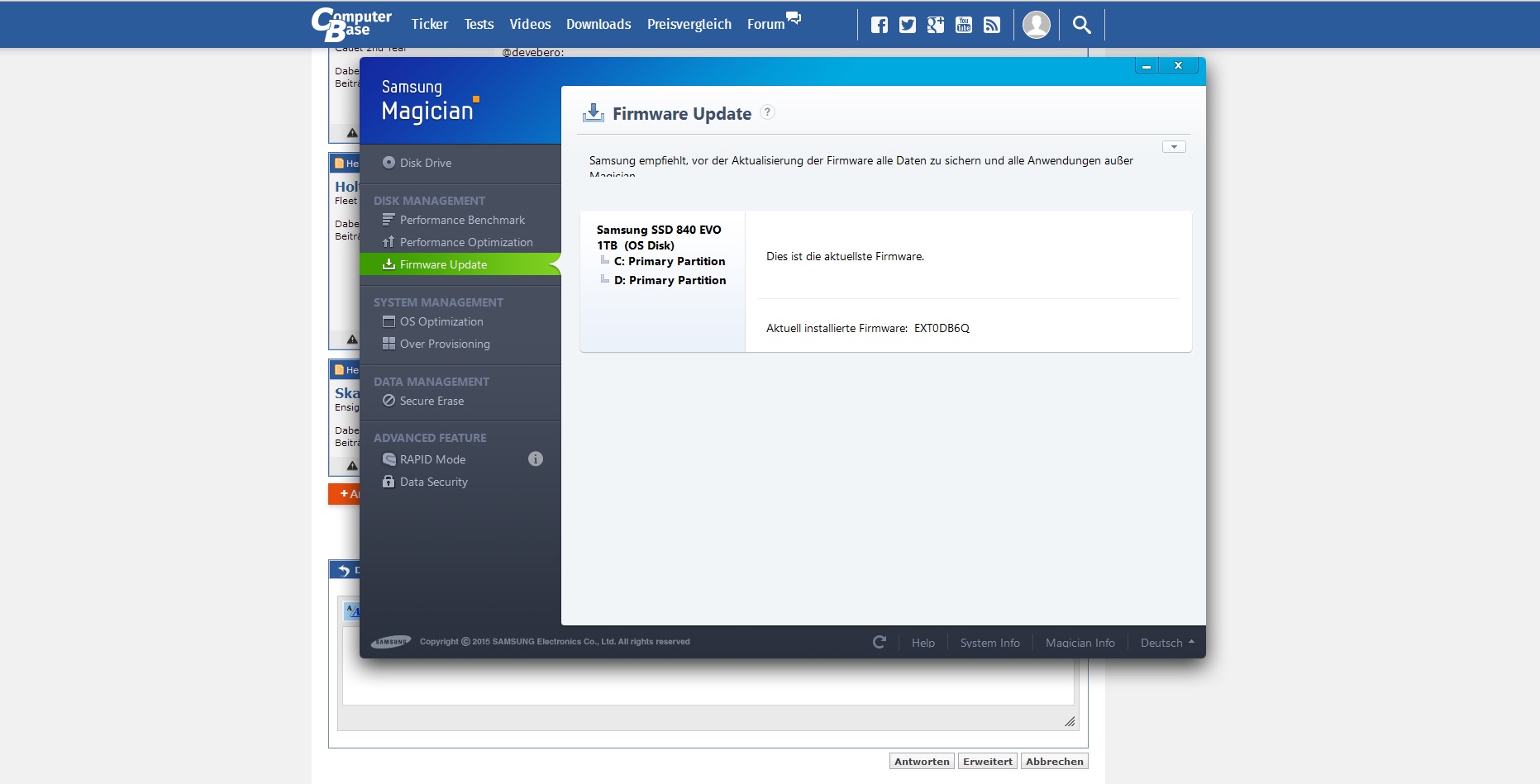The height and width of the screenshot is (784, 1540).
Task: Open Downloads in ComputerBase navigation
Action: [598, 24]
